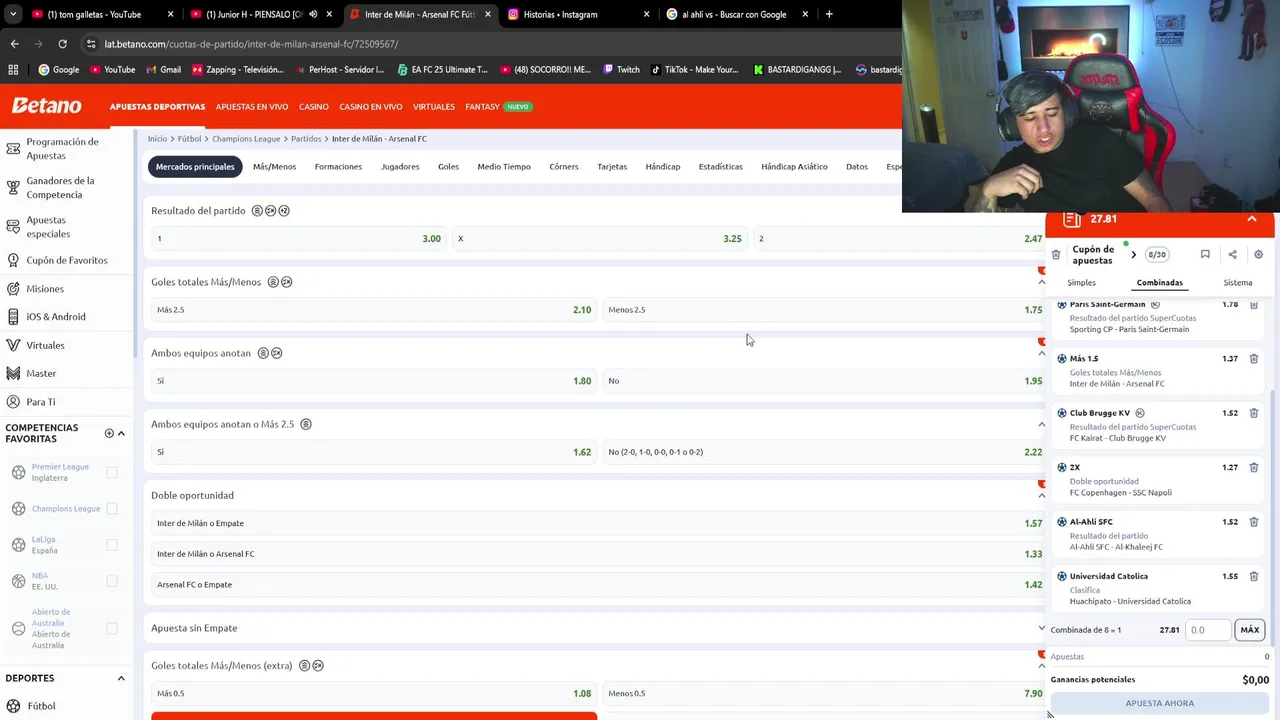Open Apuestas en Vivo menu
Image resolution: width=1280 pixels, height=720 pixels.
(252, 107)
